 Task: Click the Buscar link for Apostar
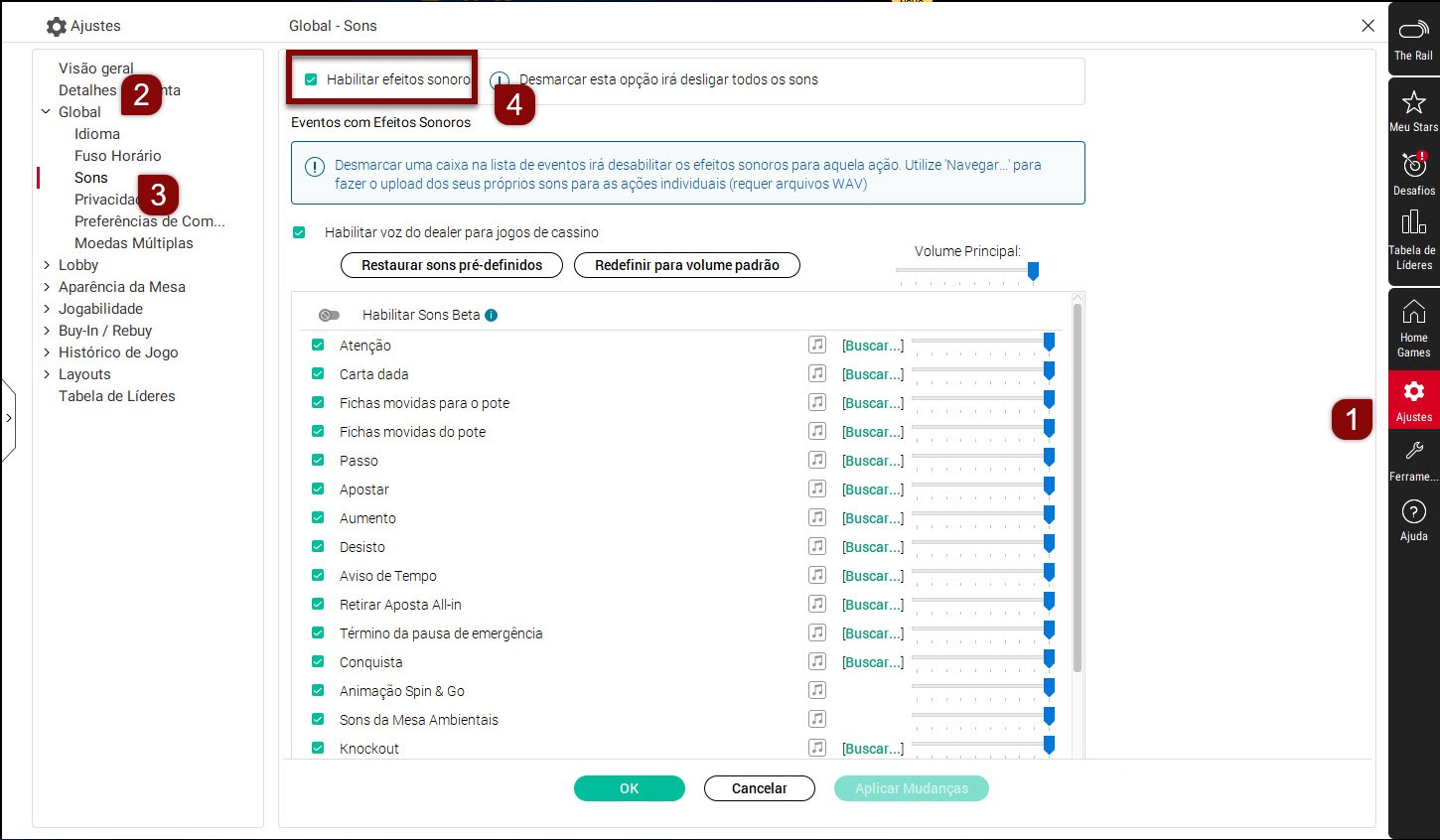pyautogui.click(x=872, y=490)
